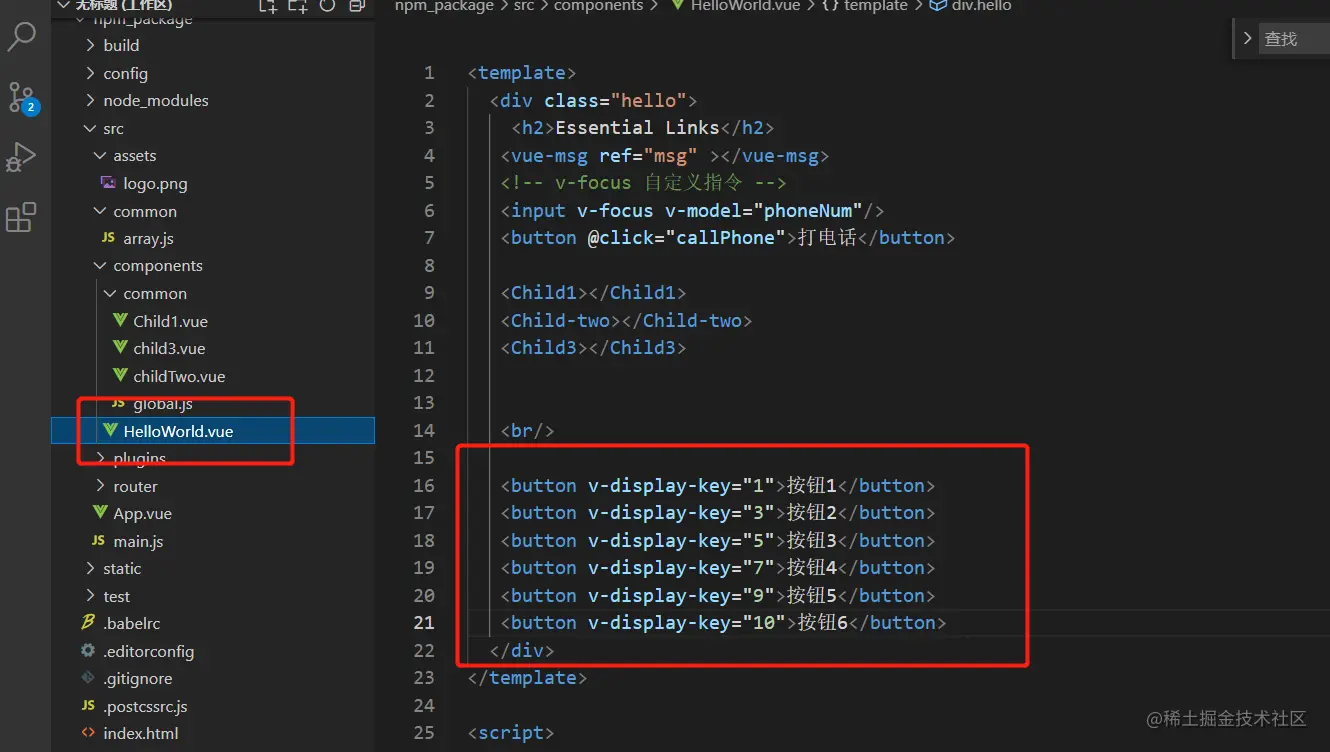1330x752 pixels.
Task: Open the Run and Debug view
Action: coord(21,157)
